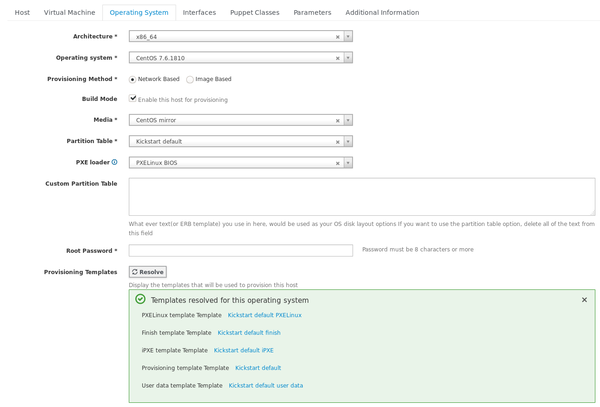Expand the Partition Table dropdown arrow
This screenshot has width=600, height=407.
[x=348, y=142]
